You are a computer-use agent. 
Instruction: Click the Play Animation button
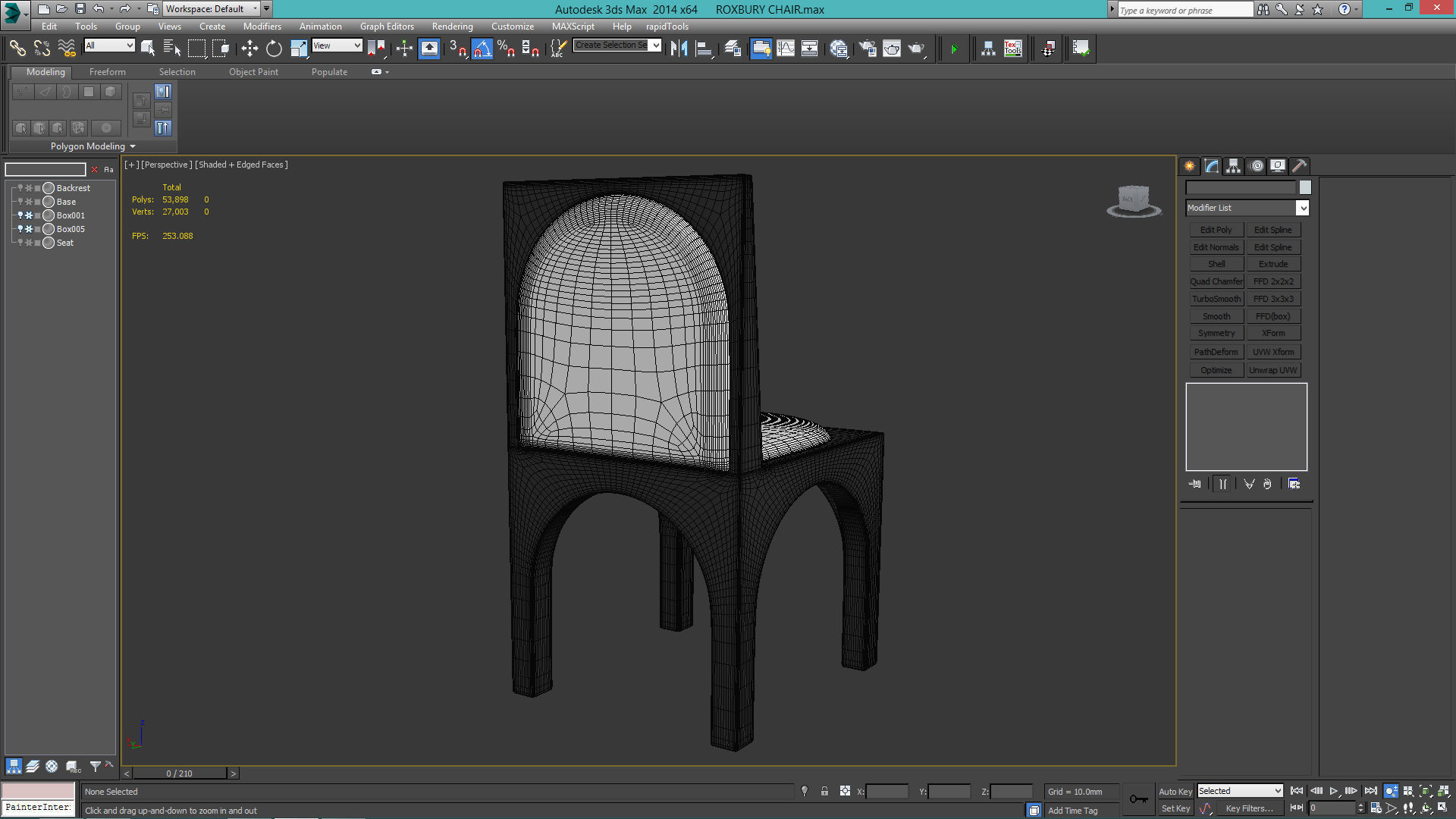[1334, 791]
